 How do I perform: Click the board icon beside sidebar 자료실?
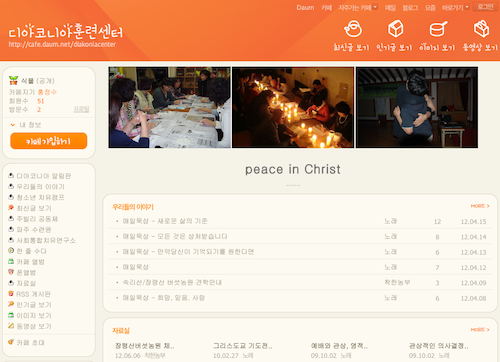tap(11, 283)
